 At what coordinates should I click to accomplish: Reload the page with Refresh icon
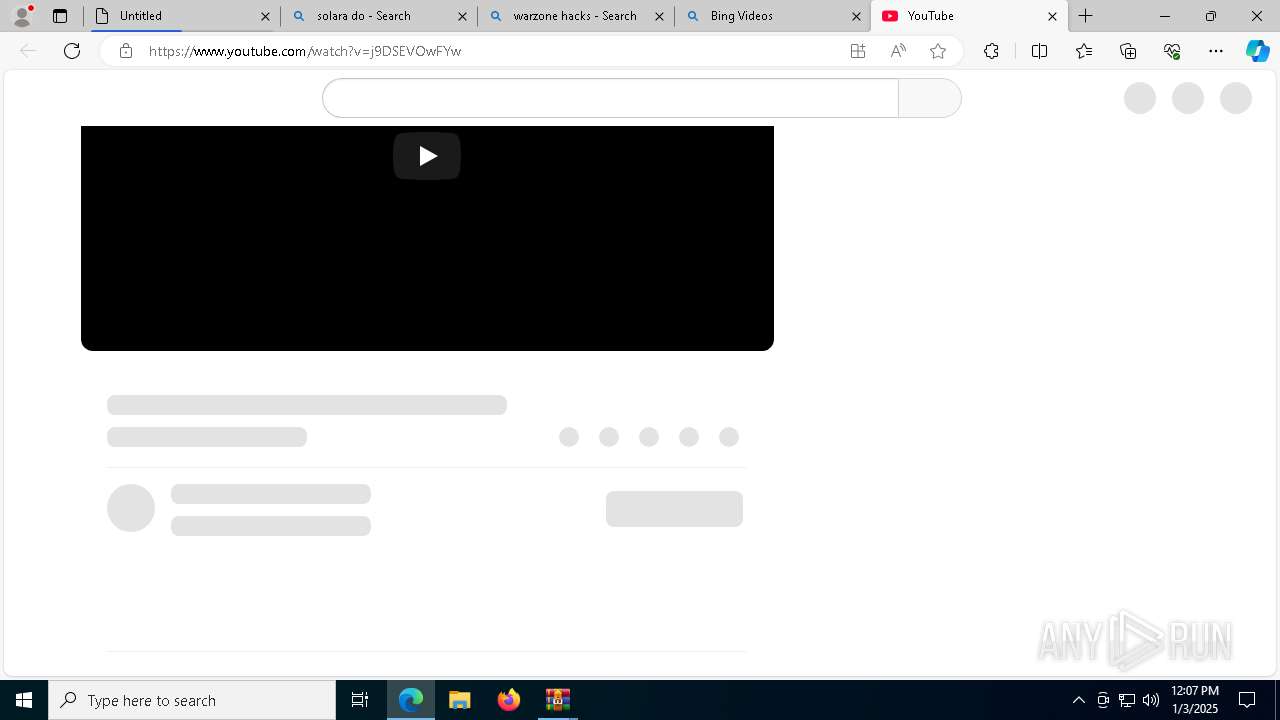click(x=72, y=51)
